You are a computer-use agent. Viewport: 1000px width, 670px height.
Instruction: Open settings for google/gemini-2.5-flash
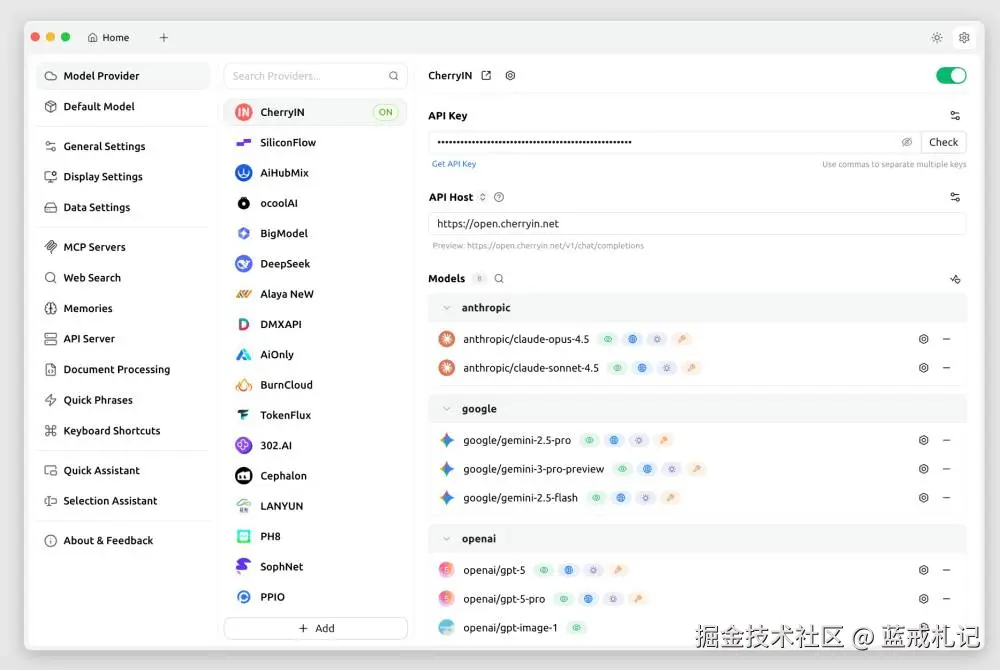click(923, 497)
